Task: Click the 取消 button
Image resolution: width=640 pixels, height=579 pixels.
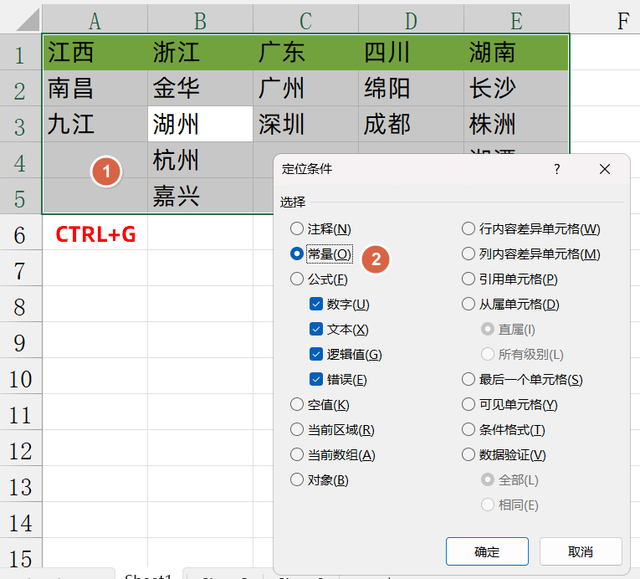Action: (580, 552)
